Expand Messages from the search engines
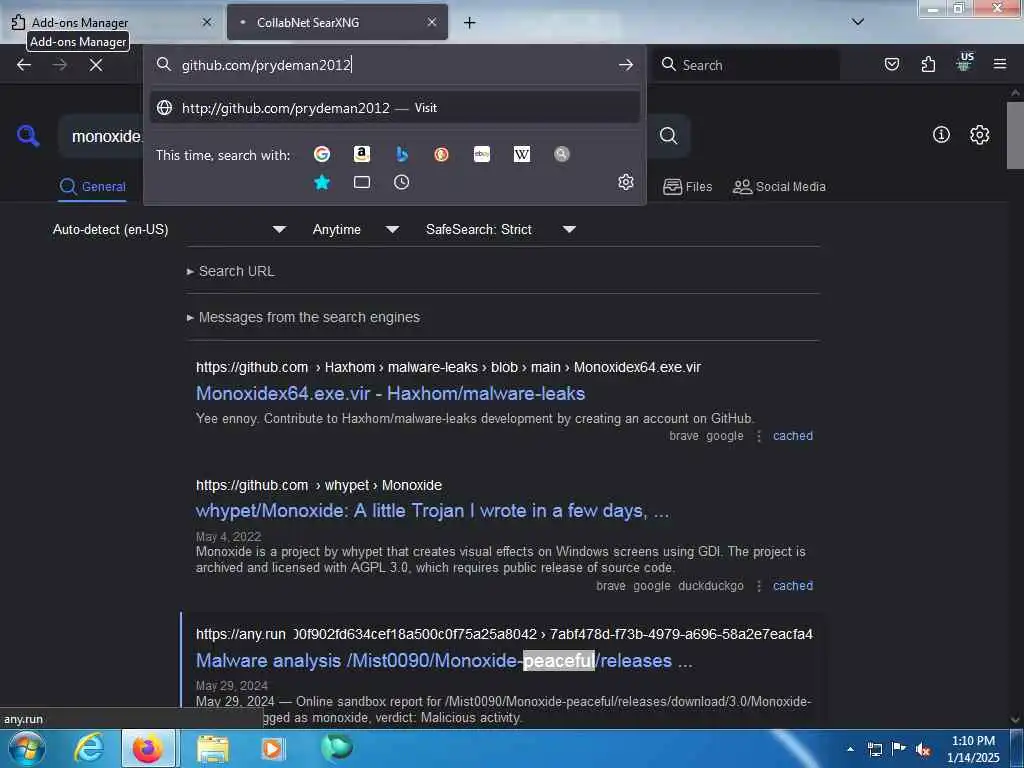 coord(303,317)
